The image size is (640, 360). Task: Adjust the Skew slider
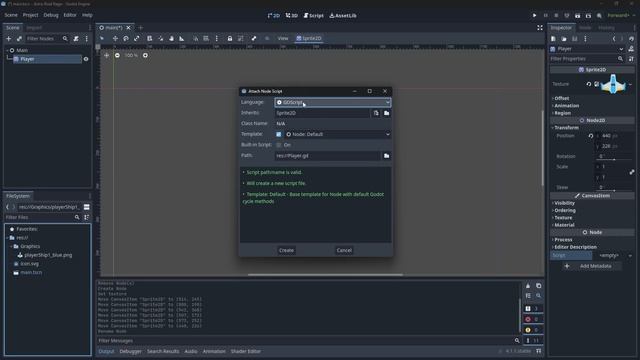click(x=614, y=191)
